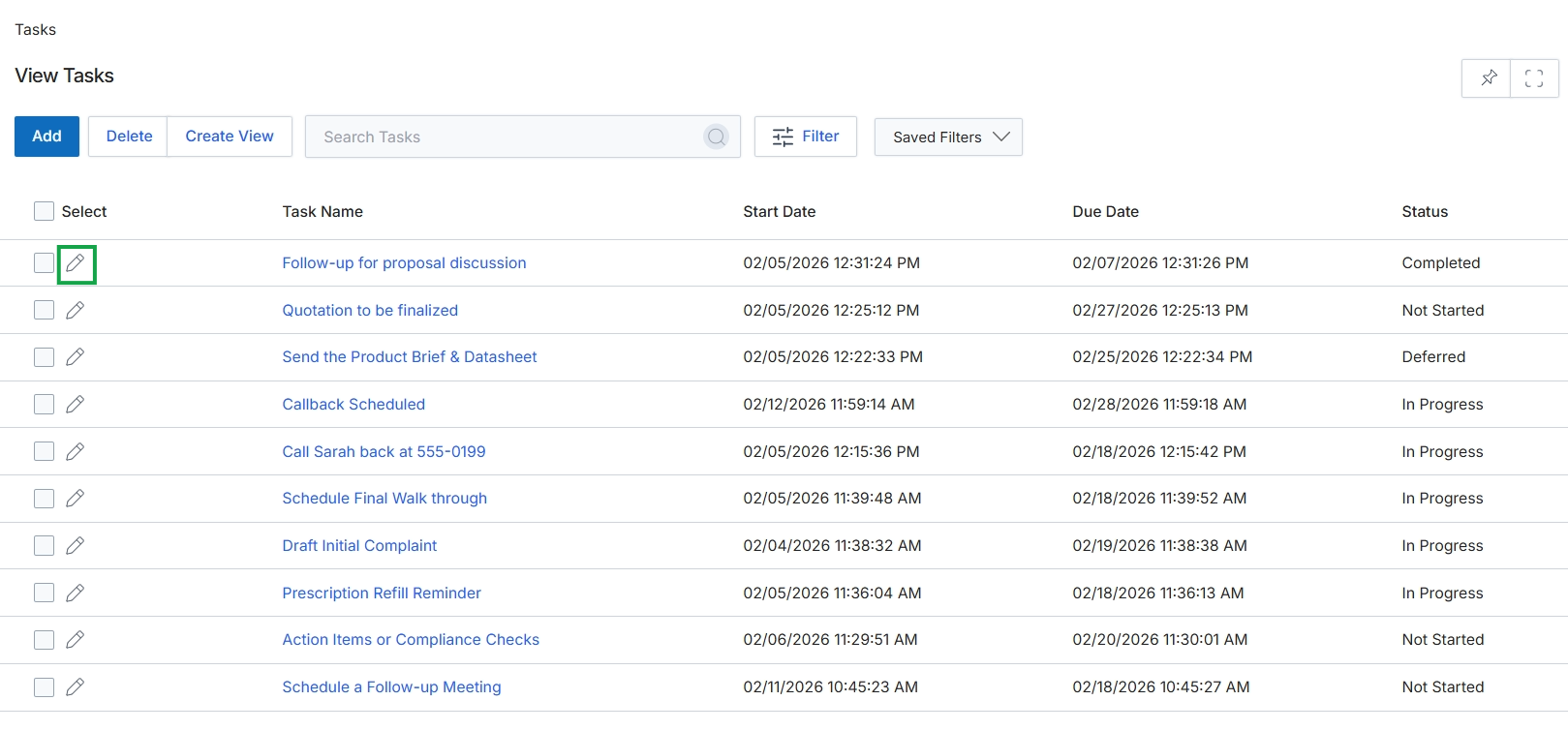Click the pencil icon for Schedule a Follow-up Meeting

76,686
